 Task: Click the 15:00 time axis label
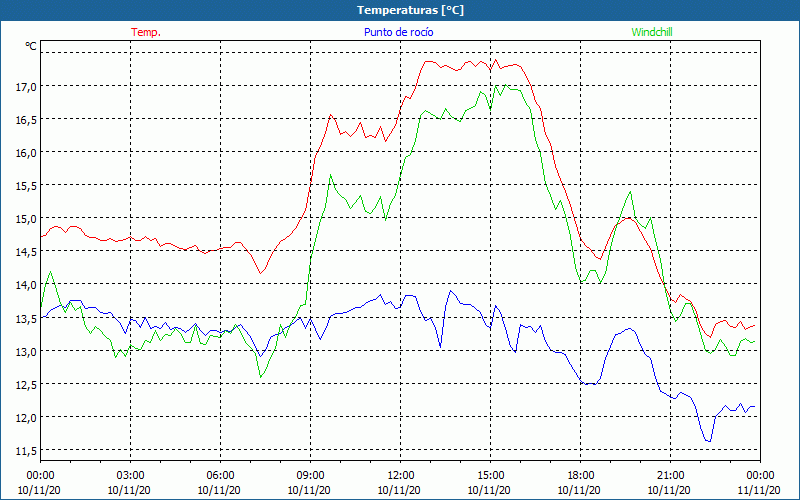pyautogui.click(x=490, y=476)
